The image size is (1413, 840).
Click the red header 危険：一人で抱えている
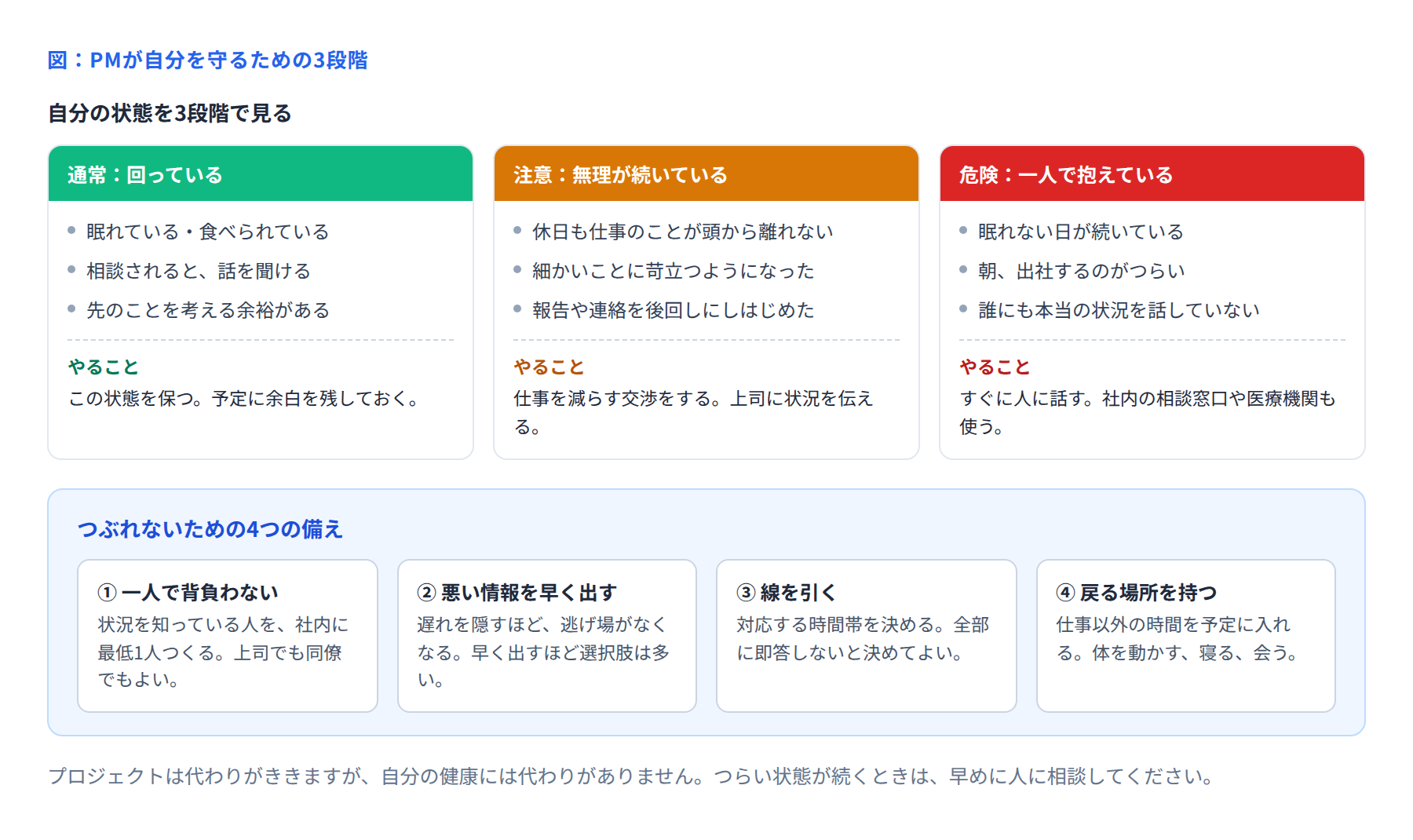(x=1152, y=174)
